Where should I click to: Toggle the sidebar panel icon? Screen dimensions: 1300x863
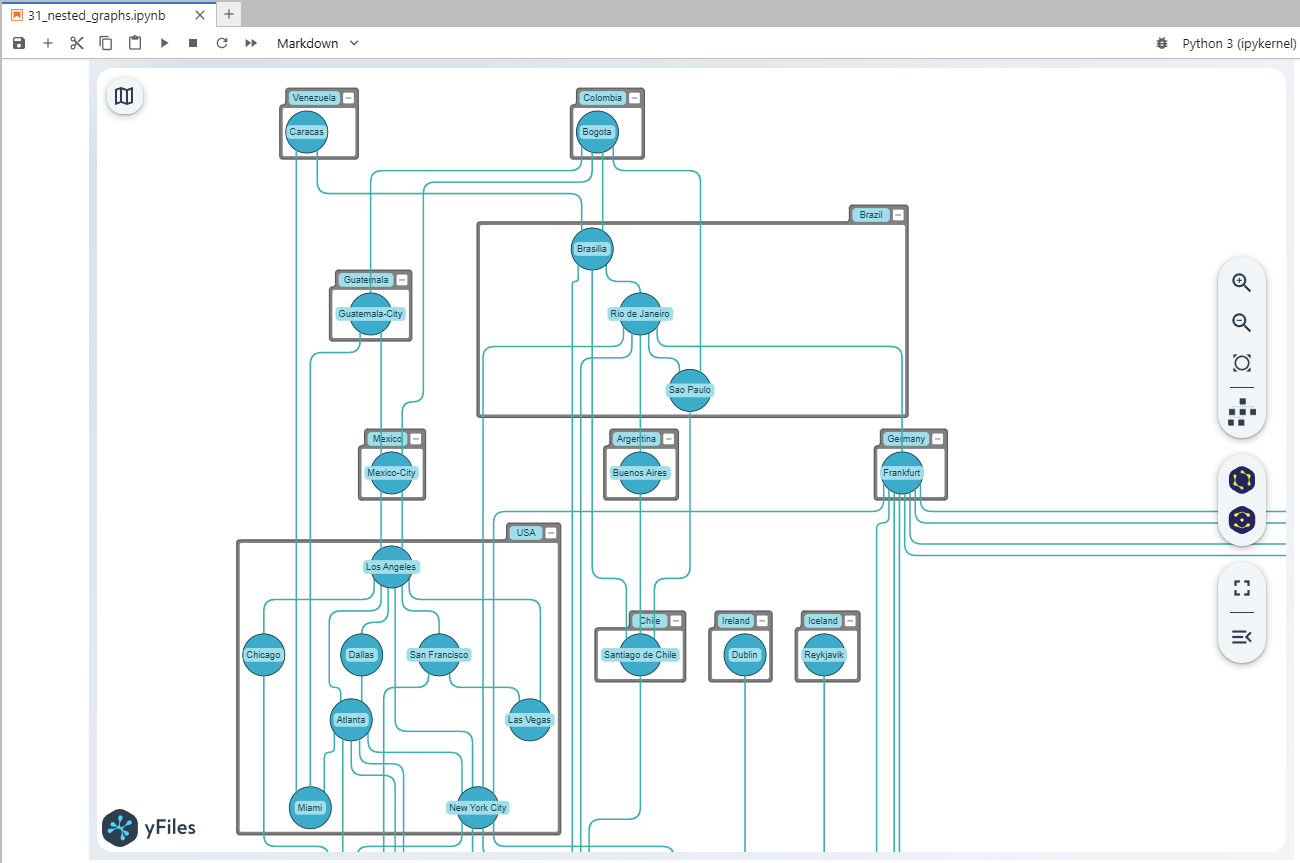click(1242, 637)
